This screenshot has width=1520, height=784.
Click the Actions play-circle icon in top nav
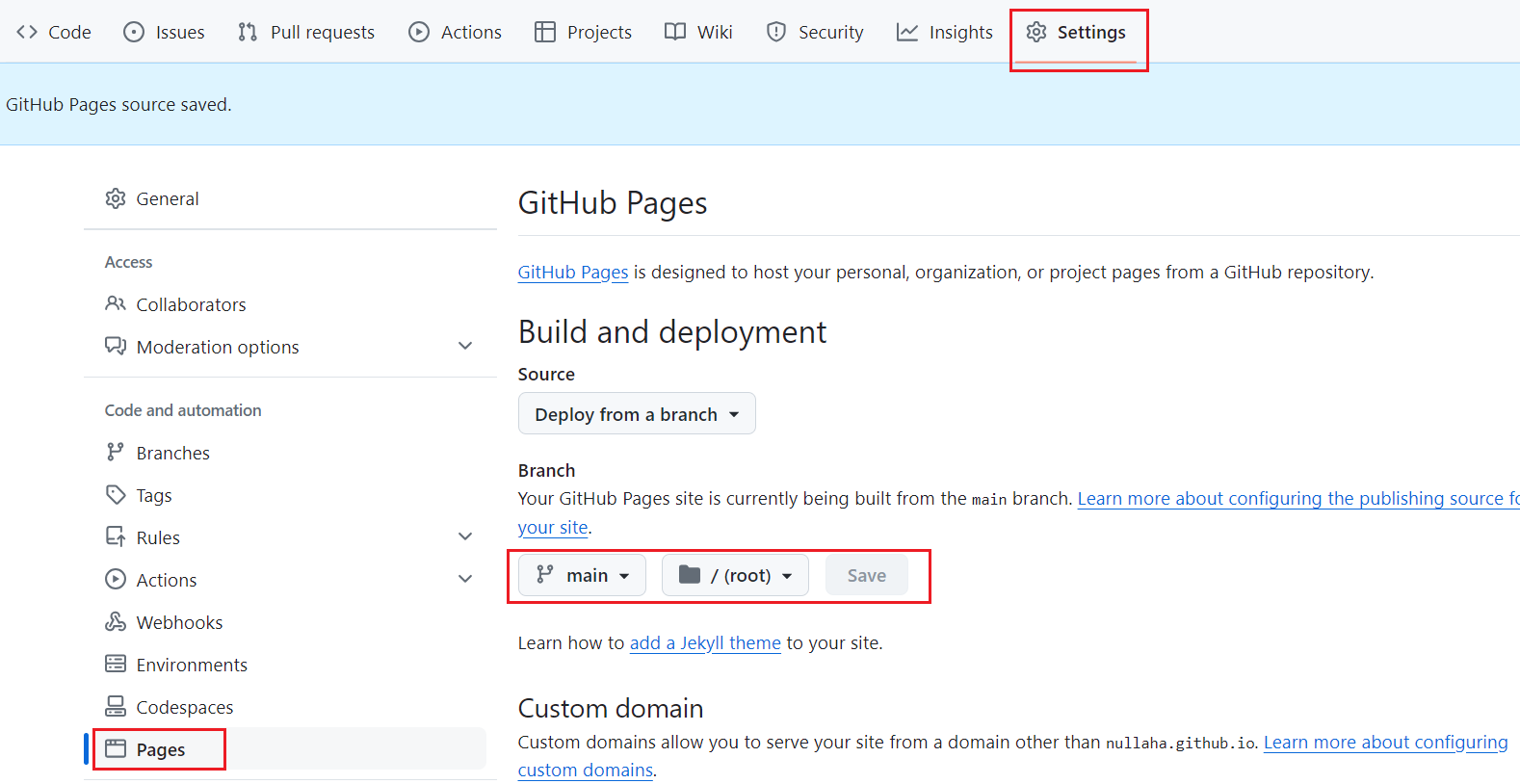419,32
